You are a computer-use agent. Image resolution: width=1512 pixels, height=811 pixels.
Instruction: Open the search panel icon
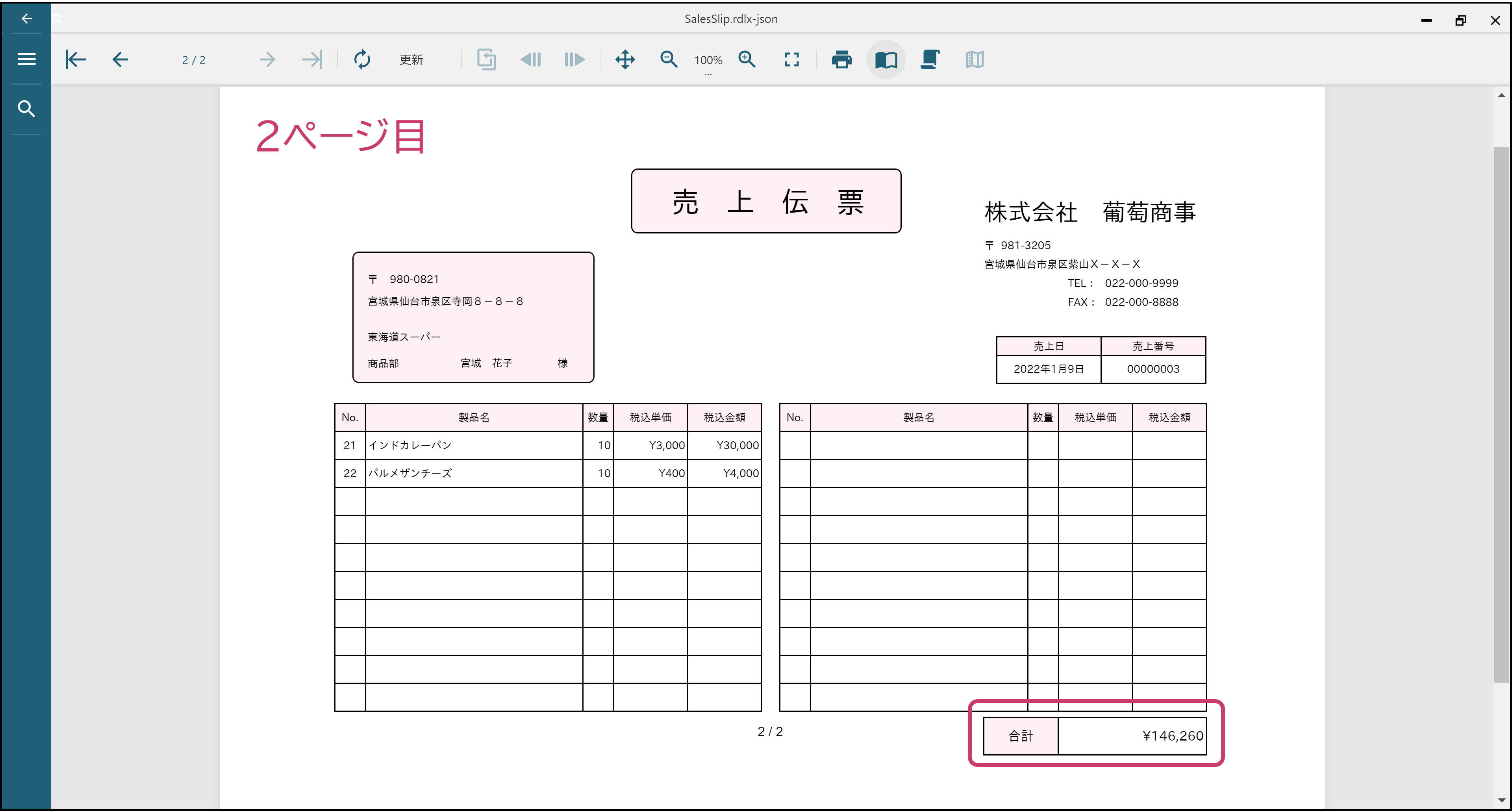(26, 109)
